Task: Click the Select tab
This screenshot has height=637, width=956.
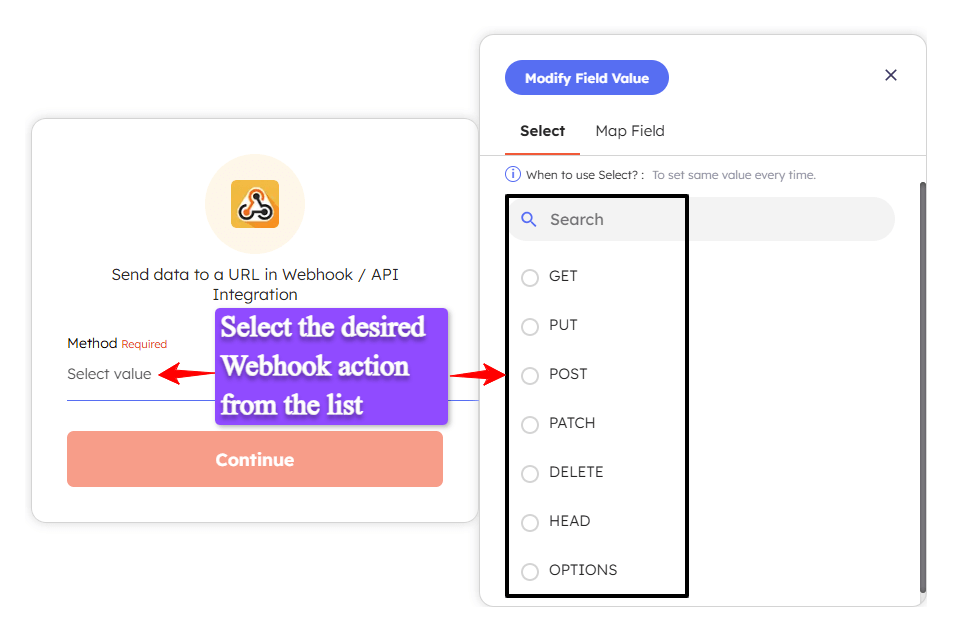Action: 542,131
